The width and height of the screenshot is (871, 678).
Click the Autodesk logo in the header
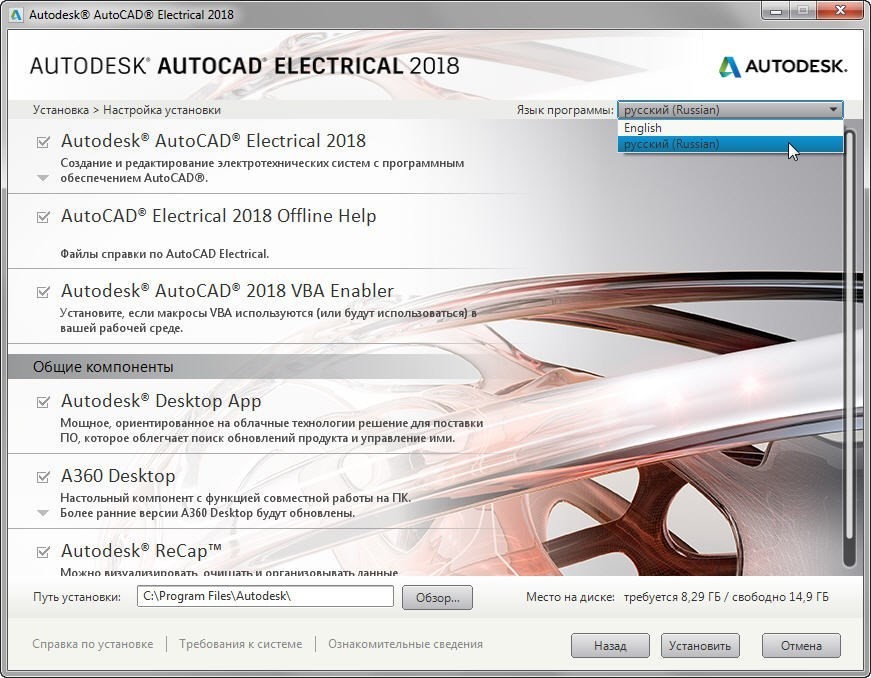tap(783, 67)
